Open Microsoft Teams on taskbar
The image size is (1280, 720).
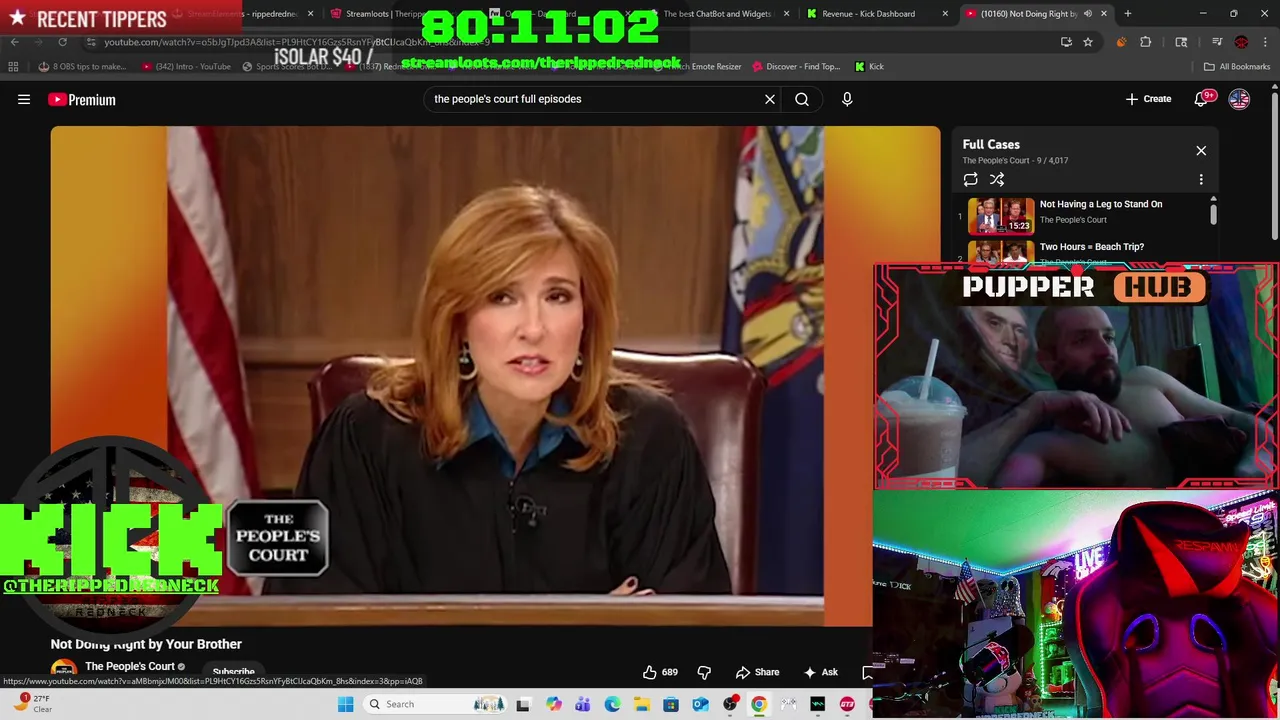coord(582,704)
